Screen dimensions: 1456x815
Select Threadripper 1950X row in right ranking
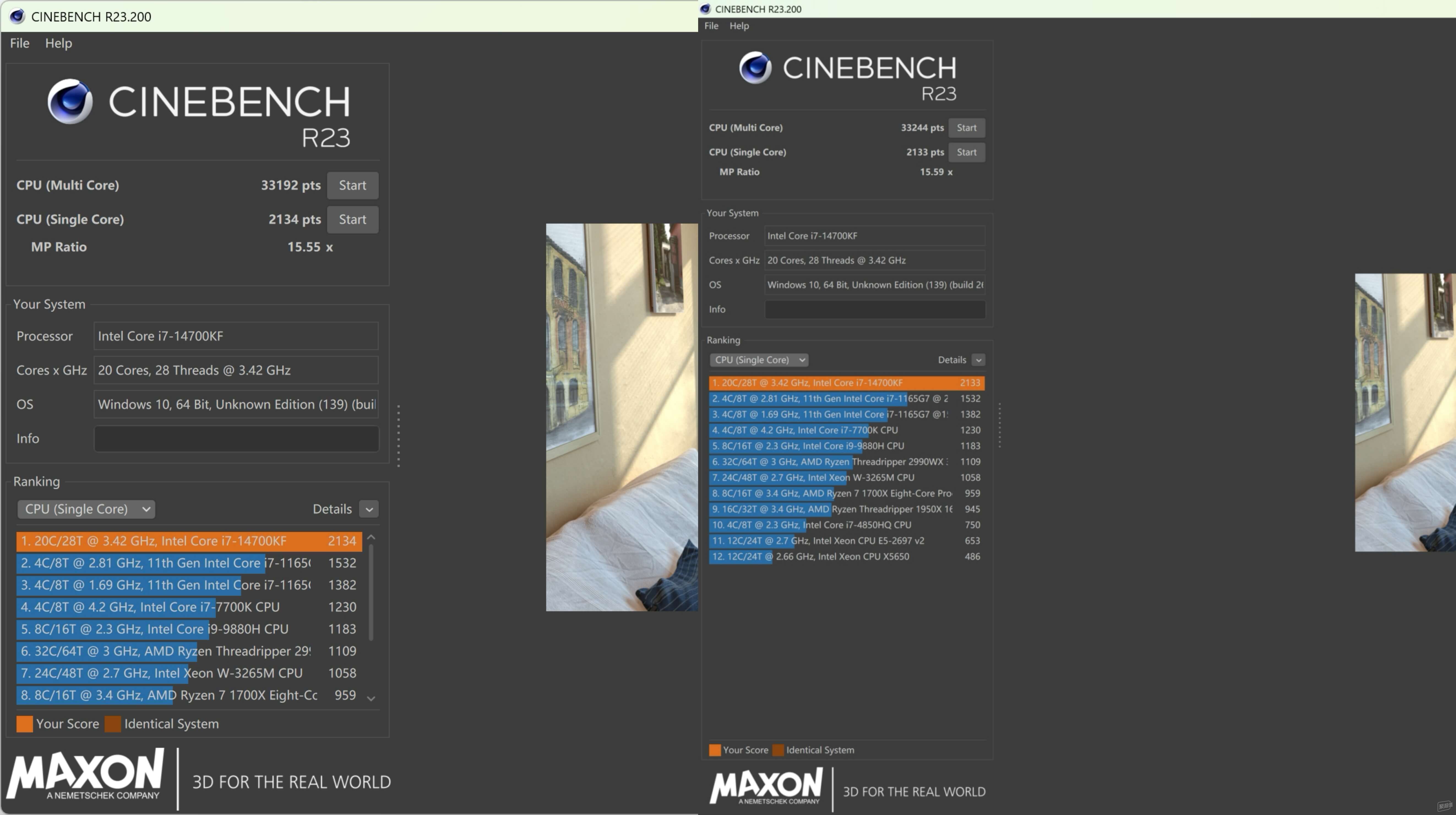pos(847,509)
